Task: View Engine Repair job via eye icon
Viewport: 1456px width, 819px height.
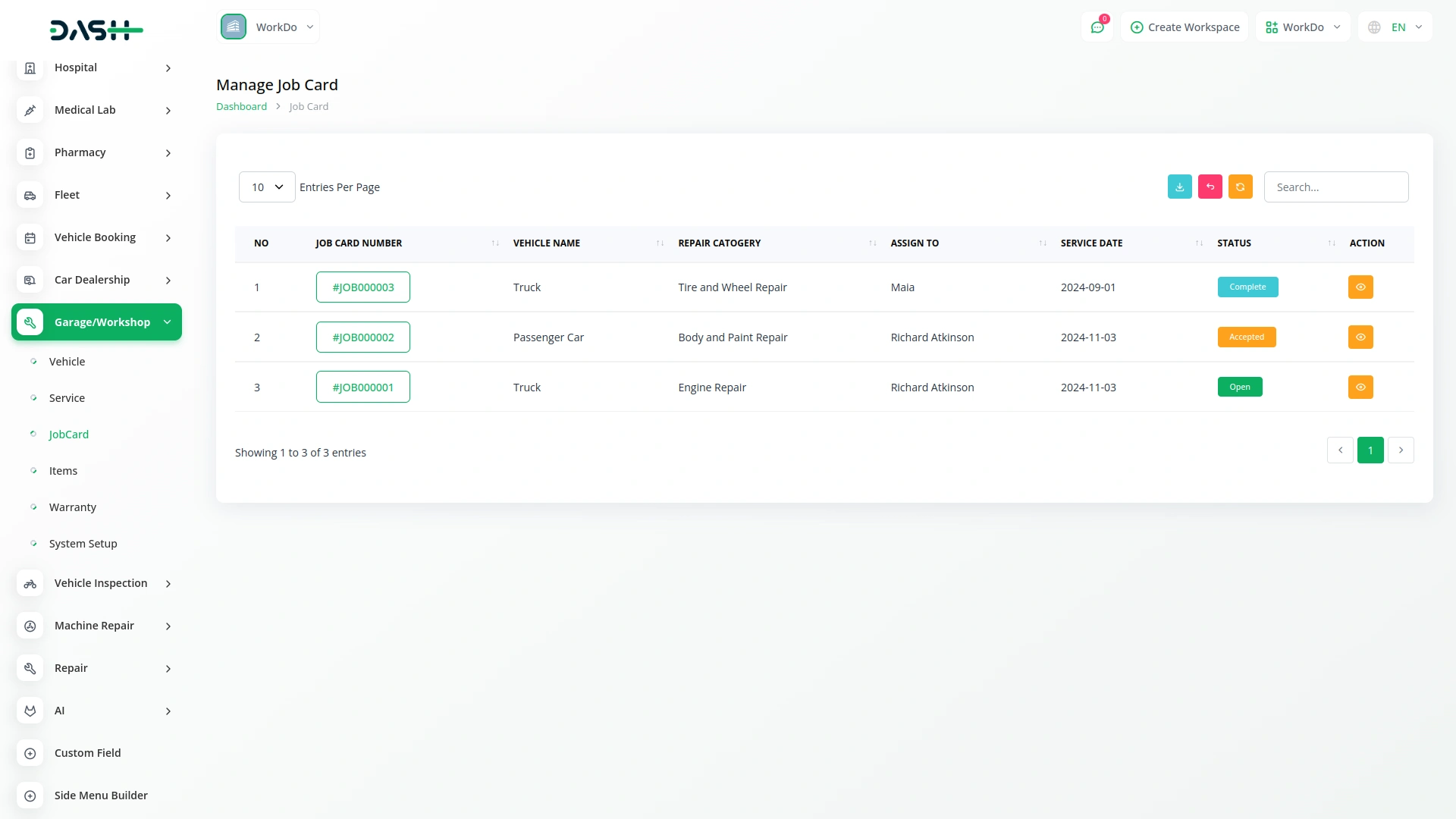Action: 1360,388
